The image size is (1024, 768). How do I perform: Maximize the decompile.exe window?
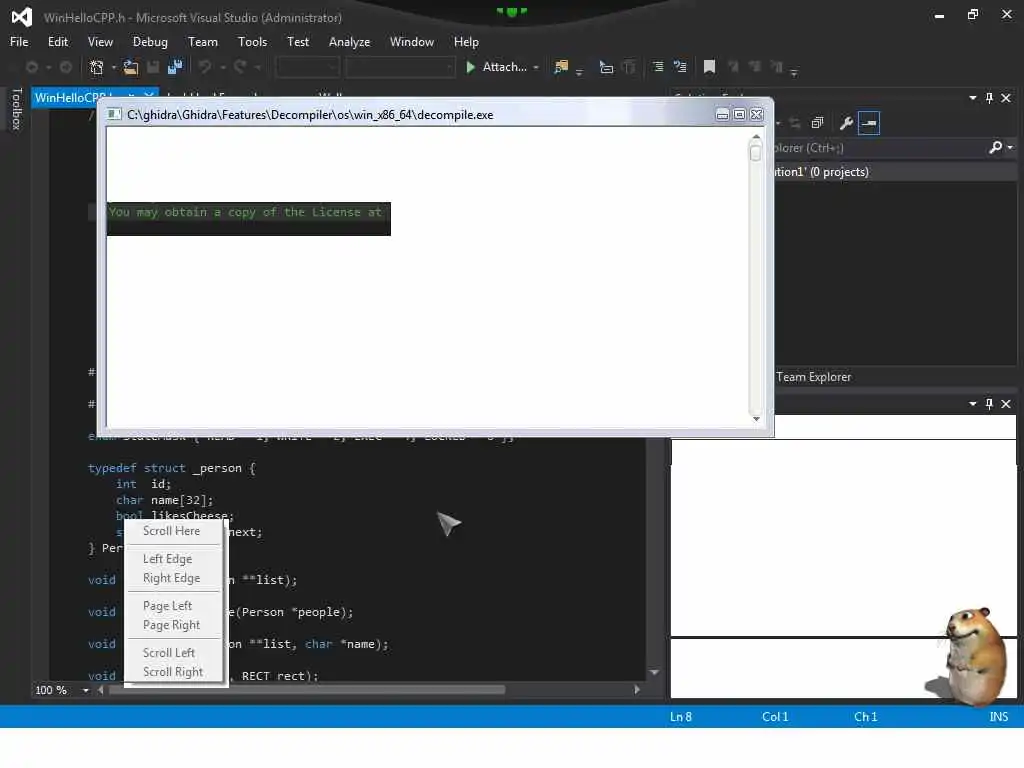pyautogui.click(x=739, y=115)
